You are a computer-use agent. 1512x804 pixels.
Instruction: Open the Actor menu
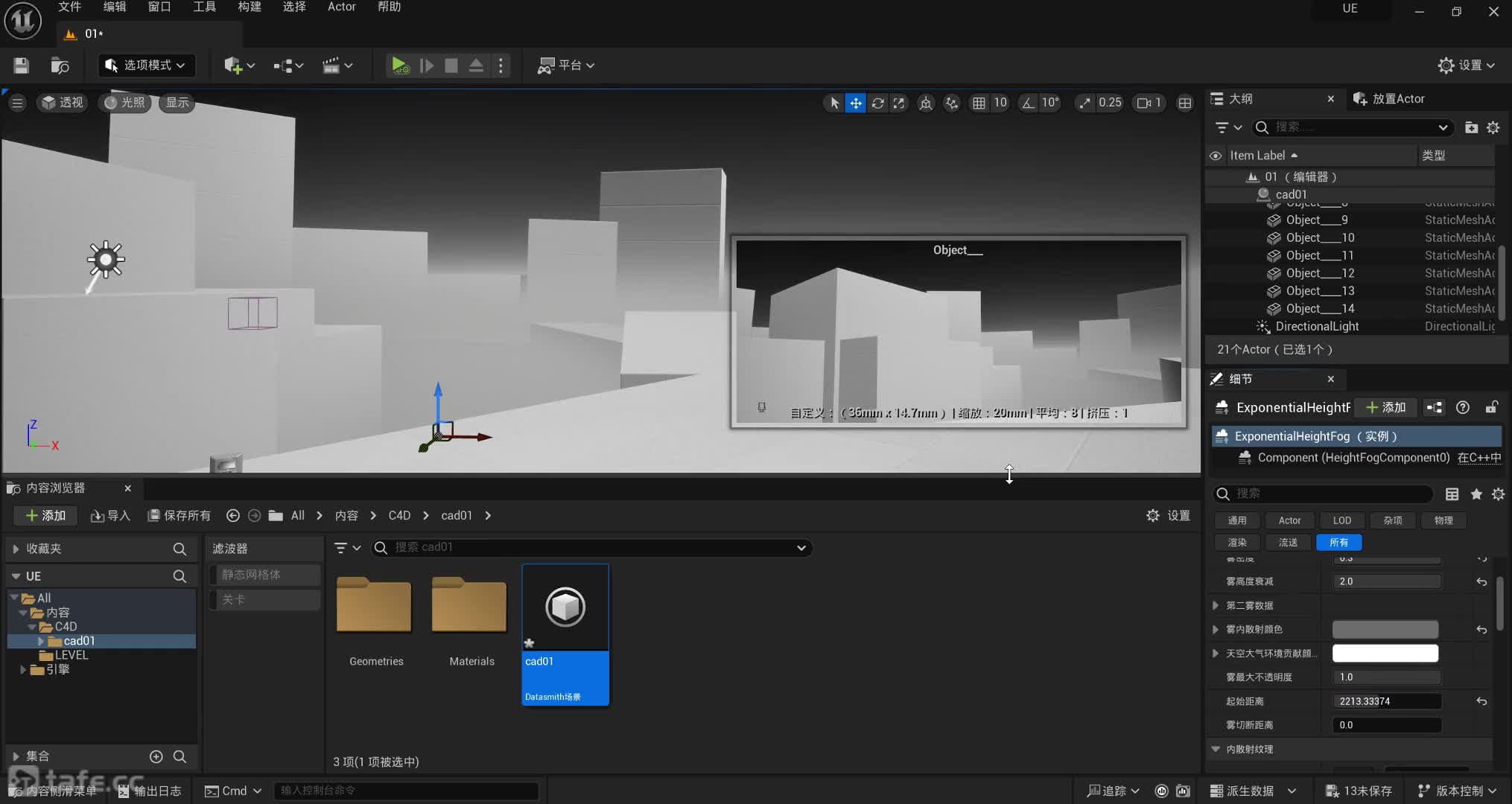tap(342, 7)
